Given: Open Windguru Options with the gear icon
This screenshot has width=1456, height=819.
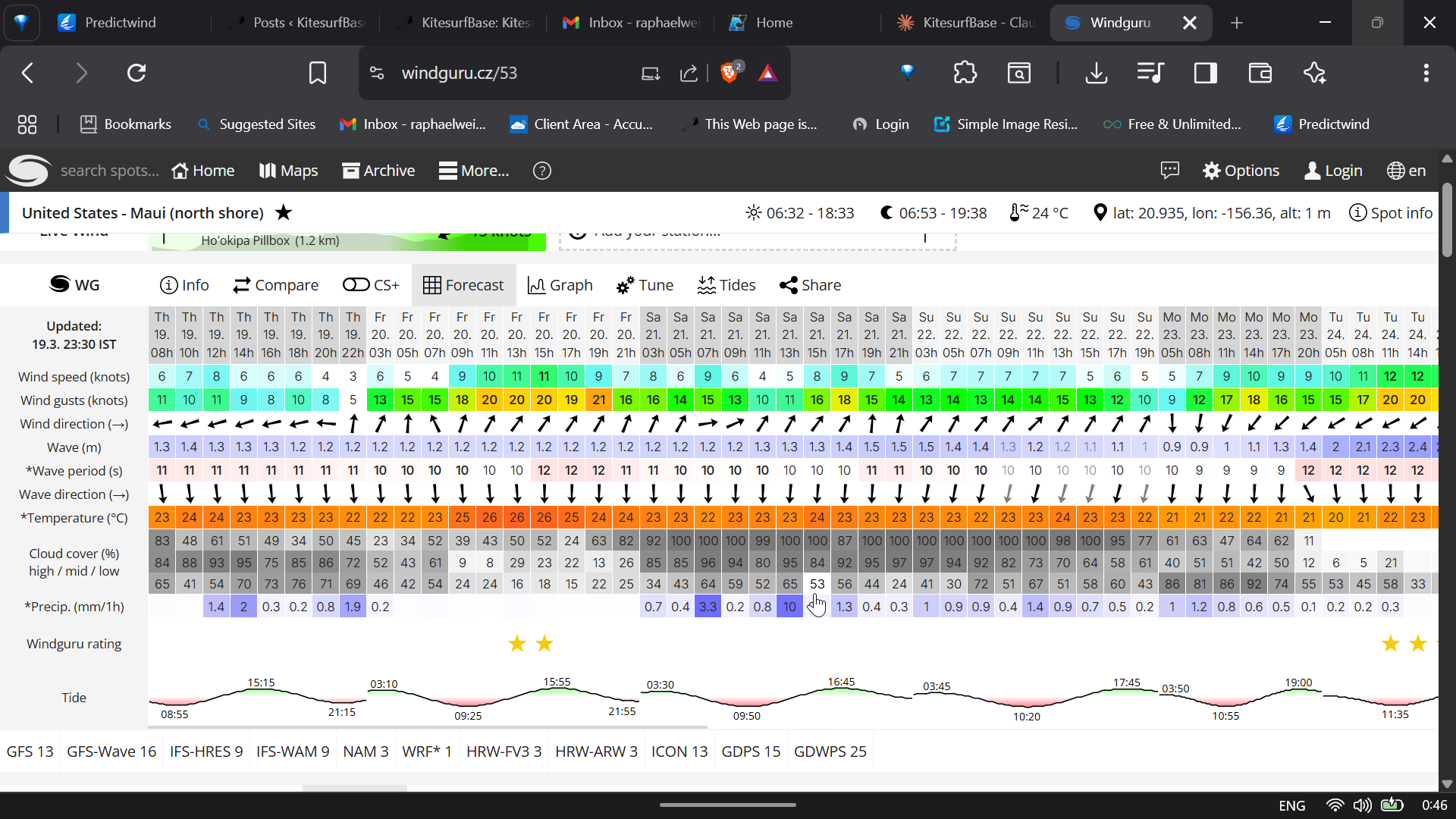Looking at the screenshot, I should 1241,170.
